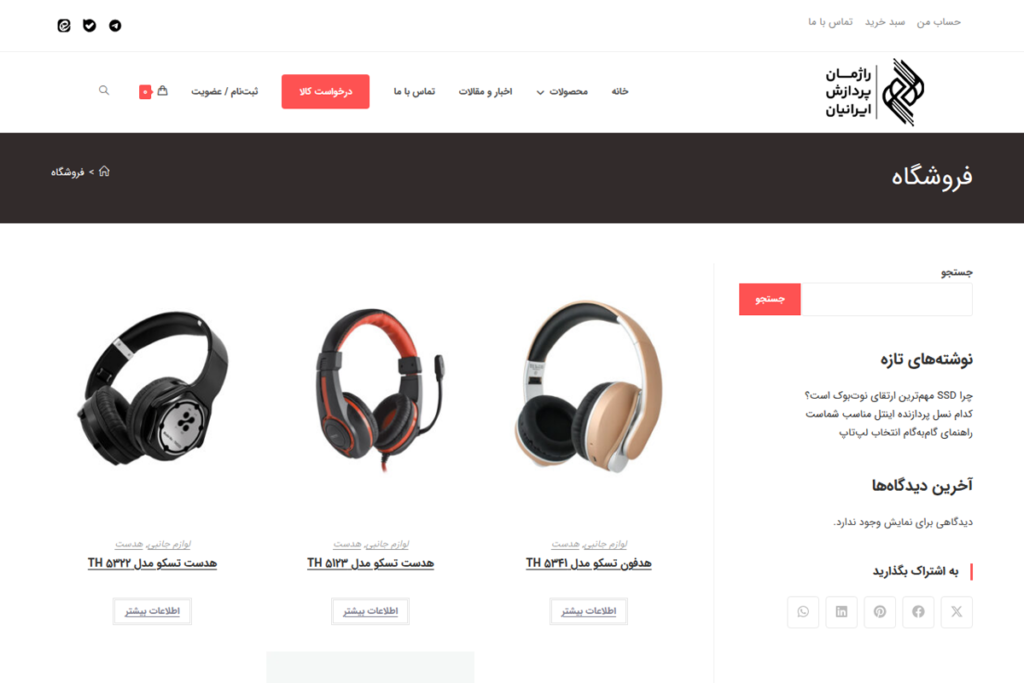Click اطلاعات بیشتر under TH 5123 headset
Screen dimensions: 1024x683
pyautogui.click(x=370, y=611)
